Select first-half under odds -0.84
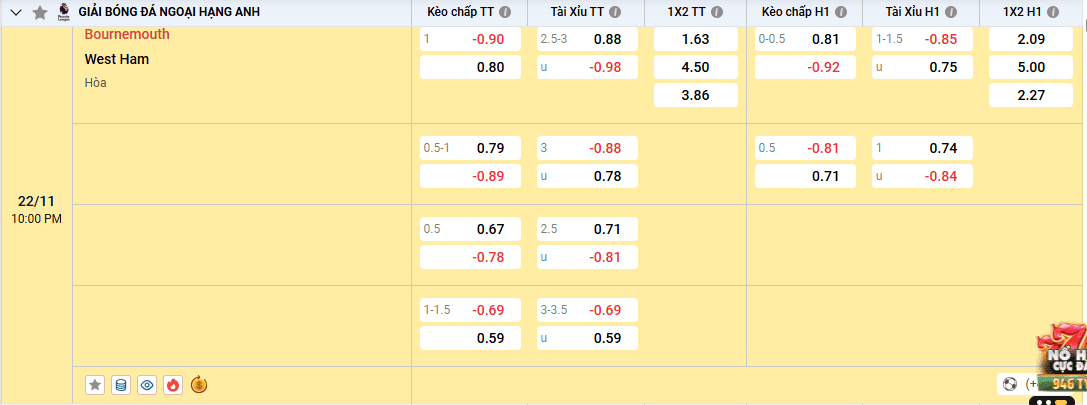This screenshot has width=1087, height=405. [922, 176]
